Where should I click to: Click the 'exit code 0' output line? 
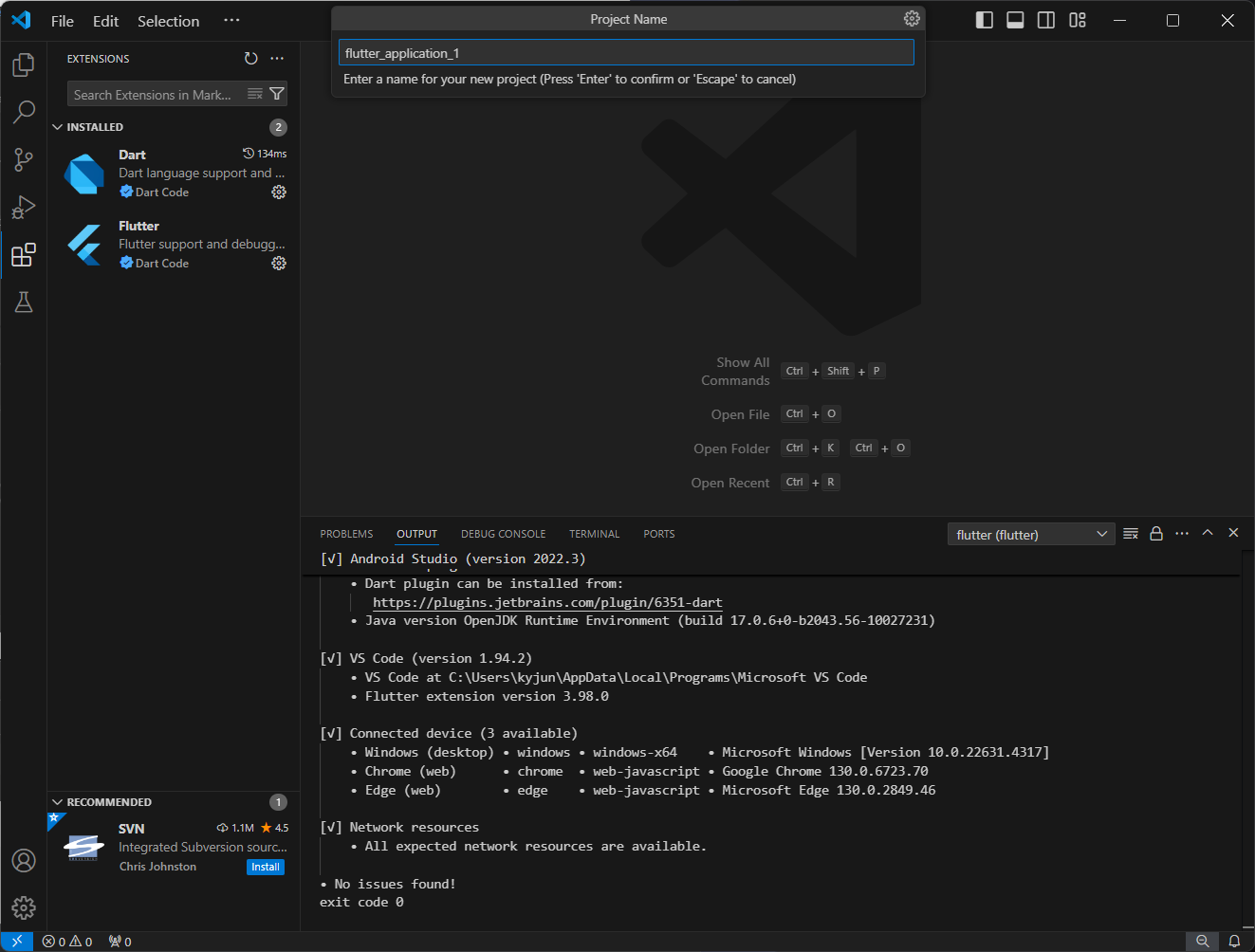coord(361,902)
